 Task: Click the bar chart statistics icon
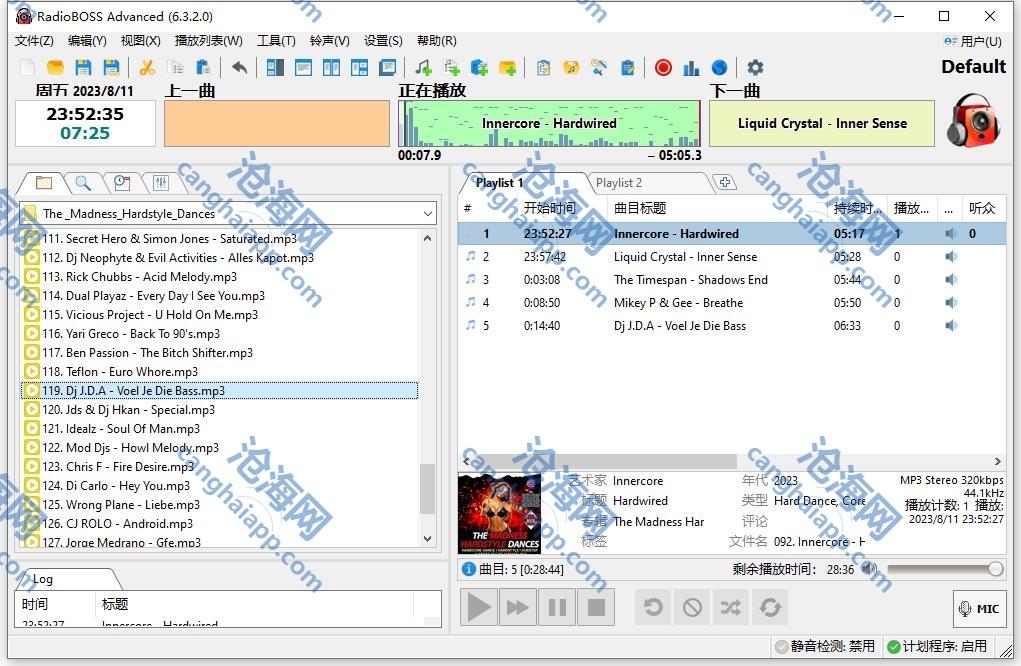691,68
